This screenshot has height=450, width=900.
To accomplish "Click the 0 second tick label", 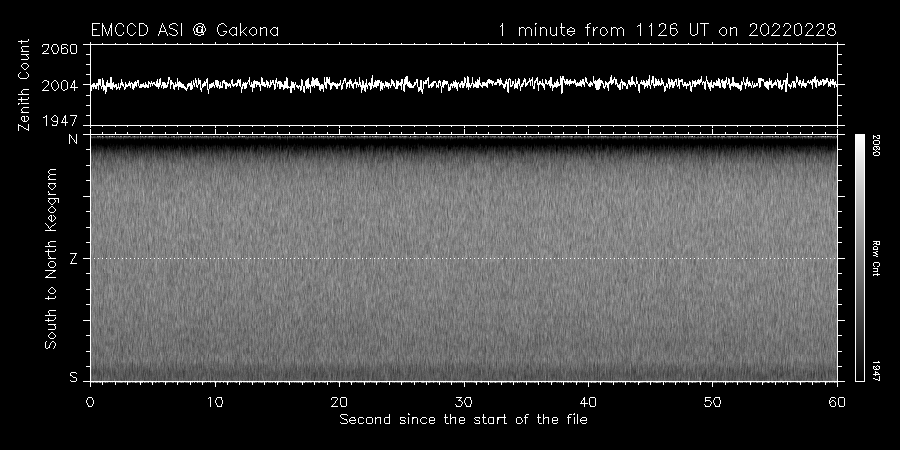I will point(90,402).
